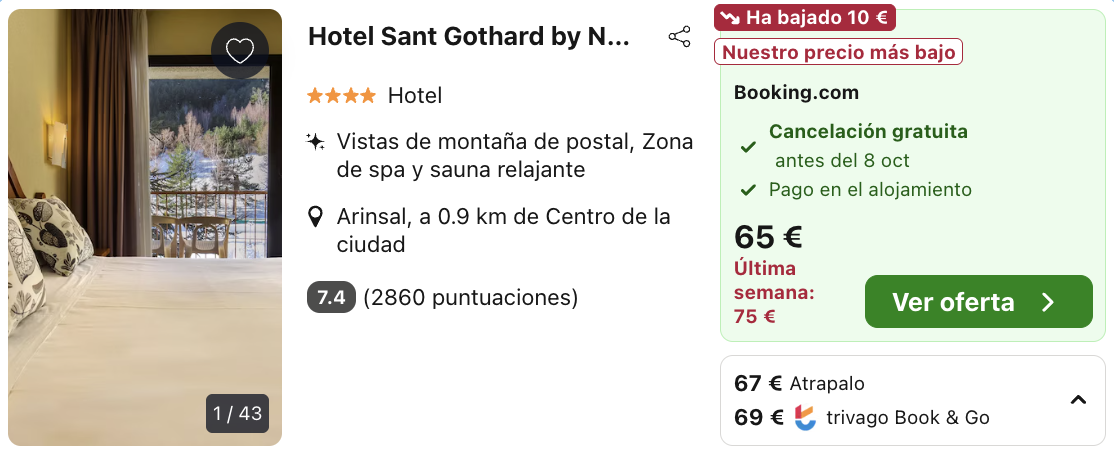This screenshot has width=1114, height=456.
Task: Click the location pin icon
Action: 316,217
